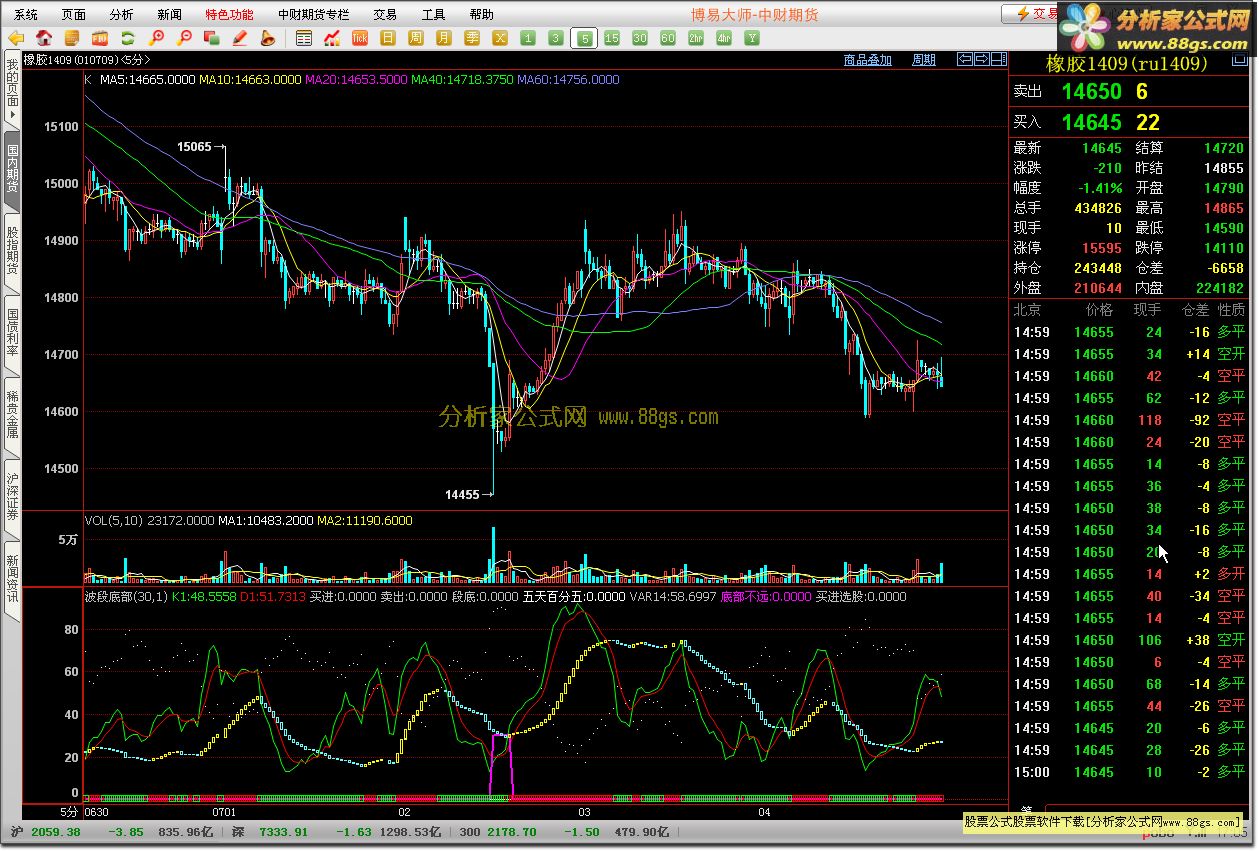The width and height of the screenshot is (1259, 851).
Task: Zoom in with the plus magnifier
Action: point(156,38)
